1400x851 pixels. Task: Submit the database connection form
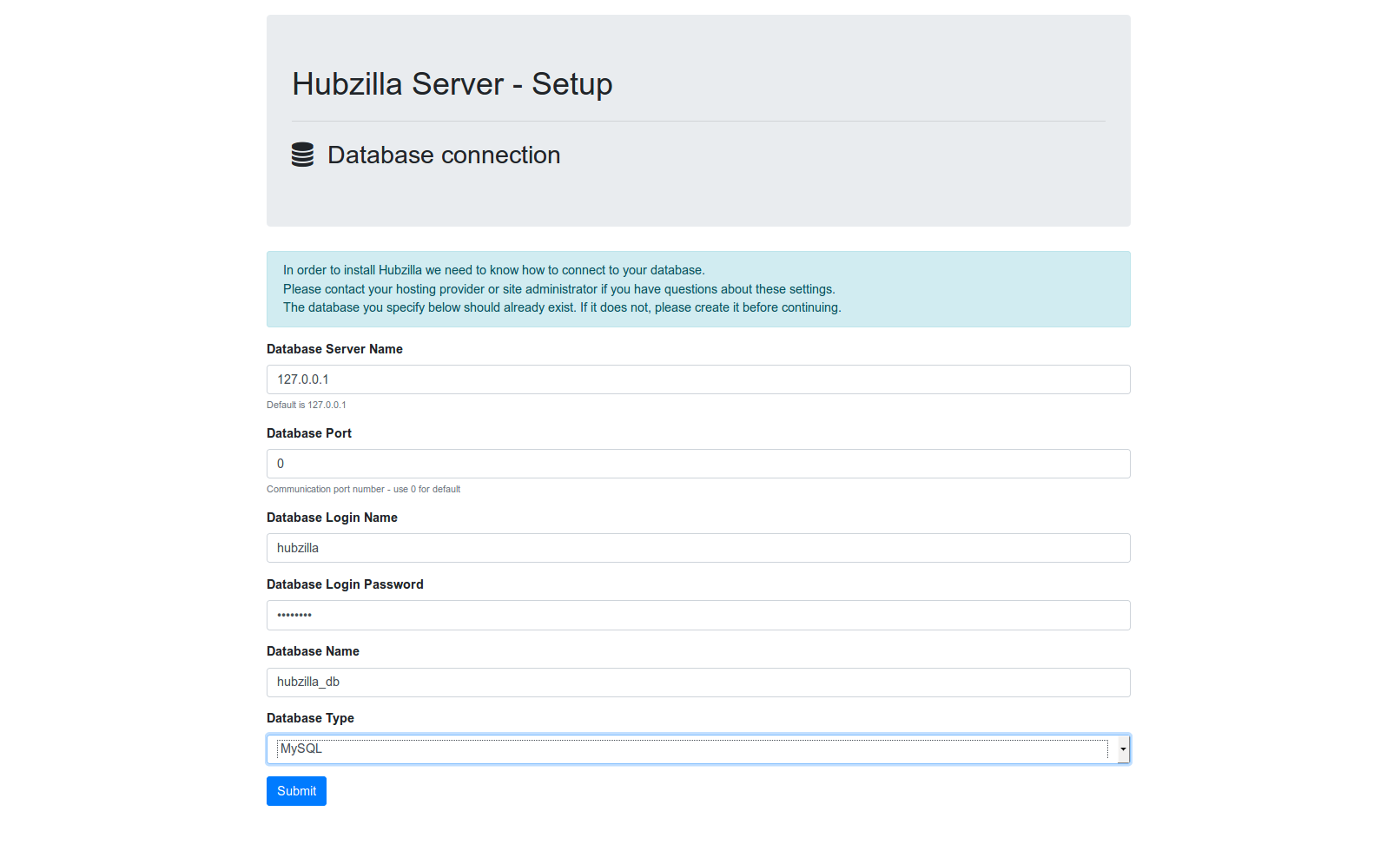(296, 791)
